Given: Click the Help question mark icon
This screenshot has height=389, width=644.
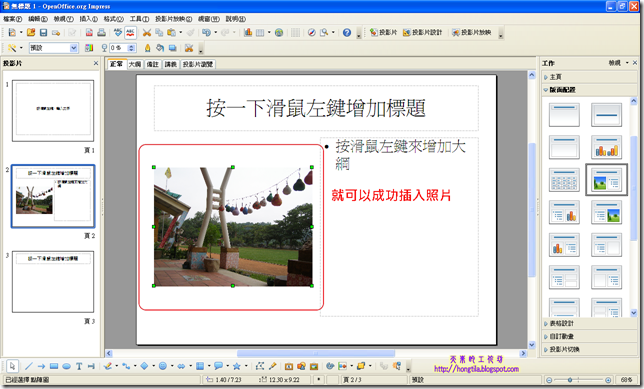Looking at the screenshot, I should (347, 32).
